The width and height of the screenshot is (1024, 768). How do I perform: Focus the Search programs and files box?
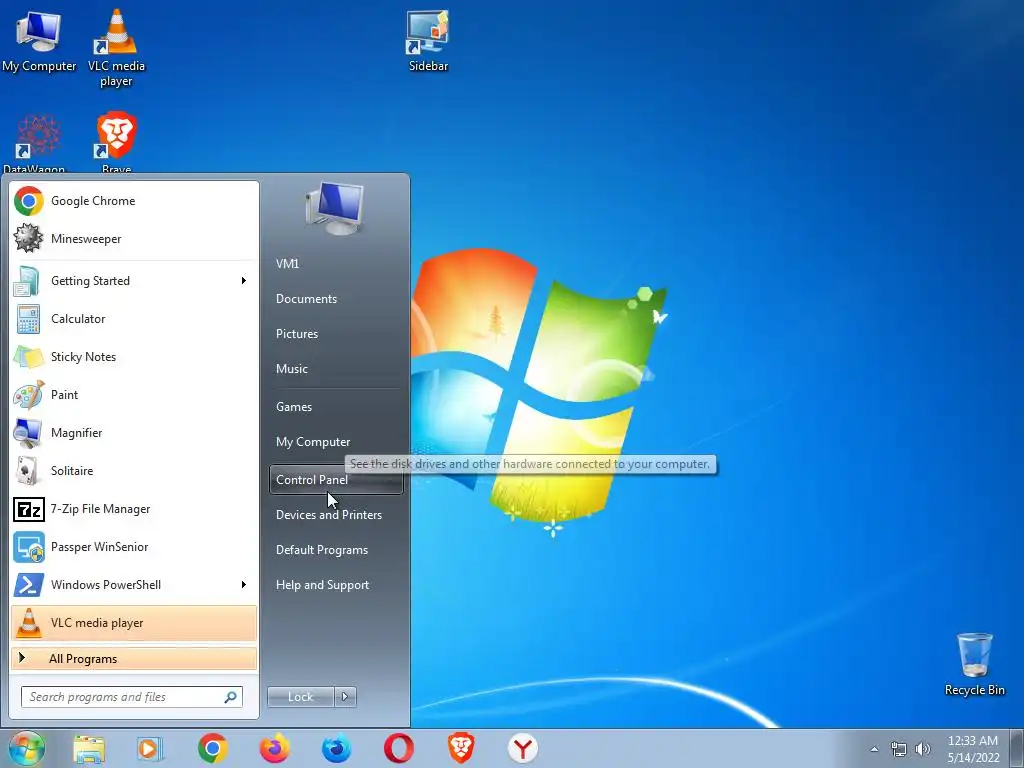click(x=132, y=697)
